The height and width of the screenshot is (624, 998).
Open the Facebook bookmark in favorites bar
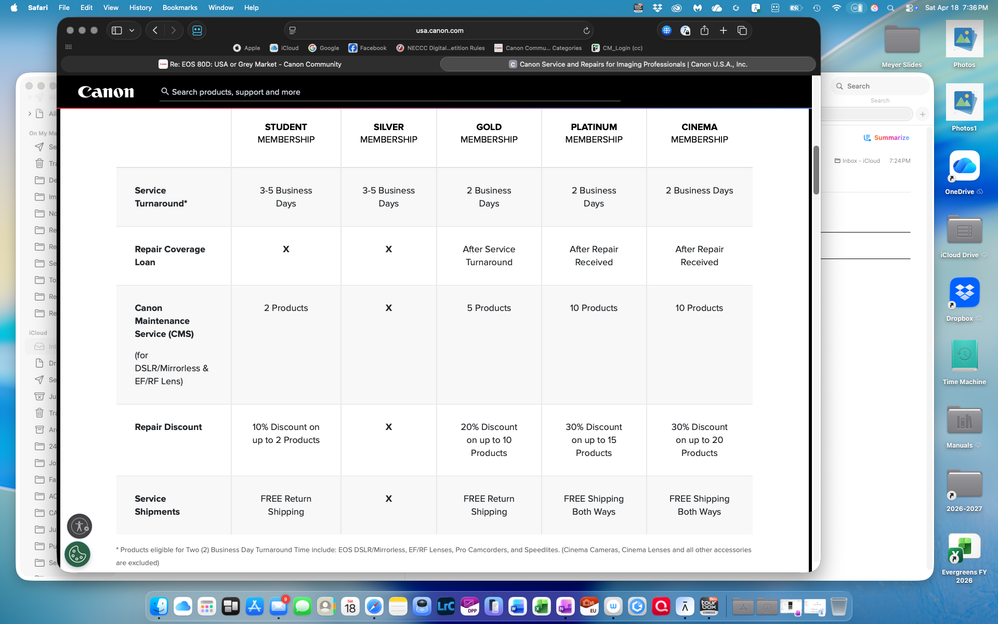[367, 48]
